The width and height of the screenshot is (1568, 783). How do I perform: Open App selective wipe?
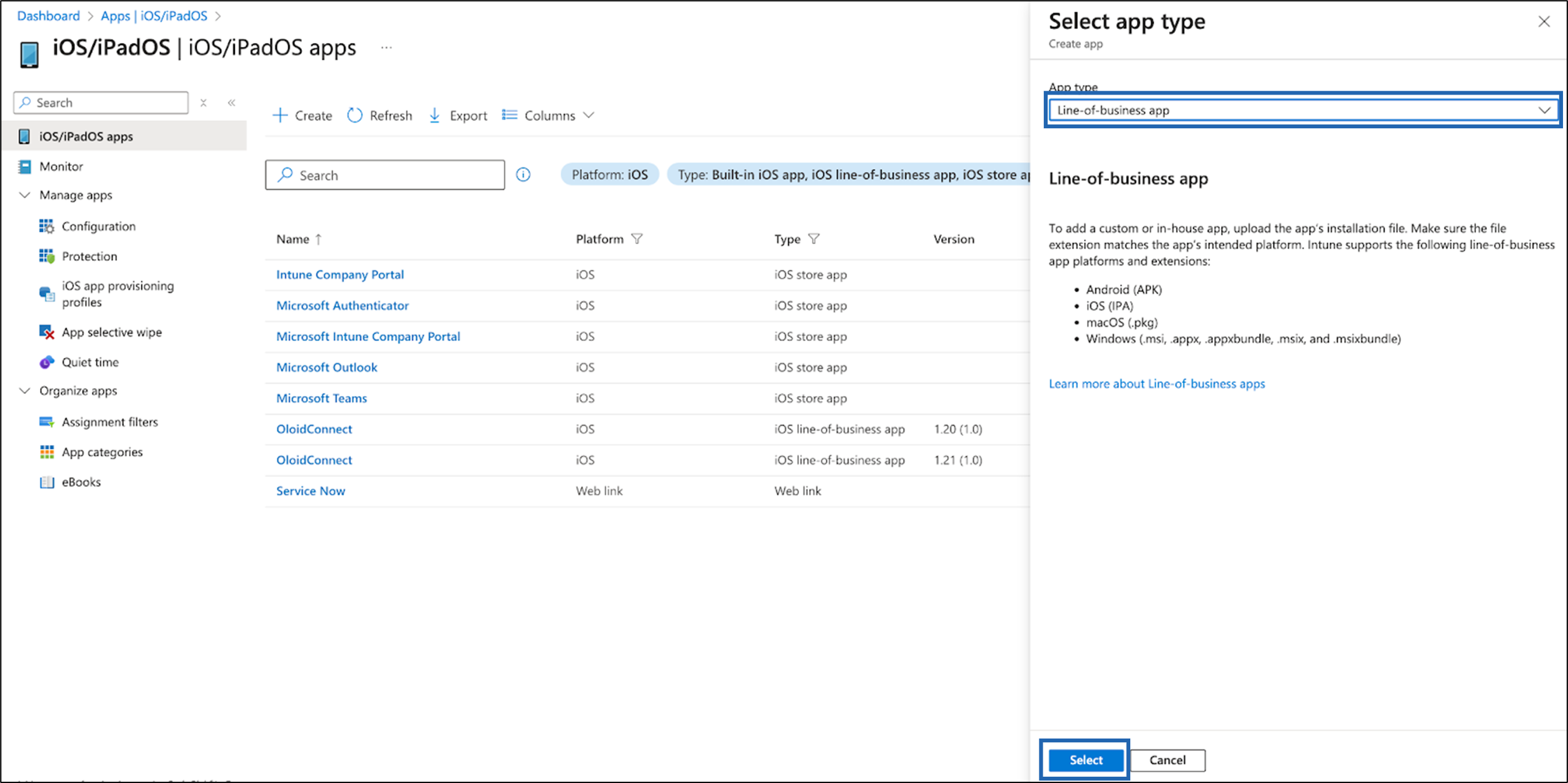[112, 332]
